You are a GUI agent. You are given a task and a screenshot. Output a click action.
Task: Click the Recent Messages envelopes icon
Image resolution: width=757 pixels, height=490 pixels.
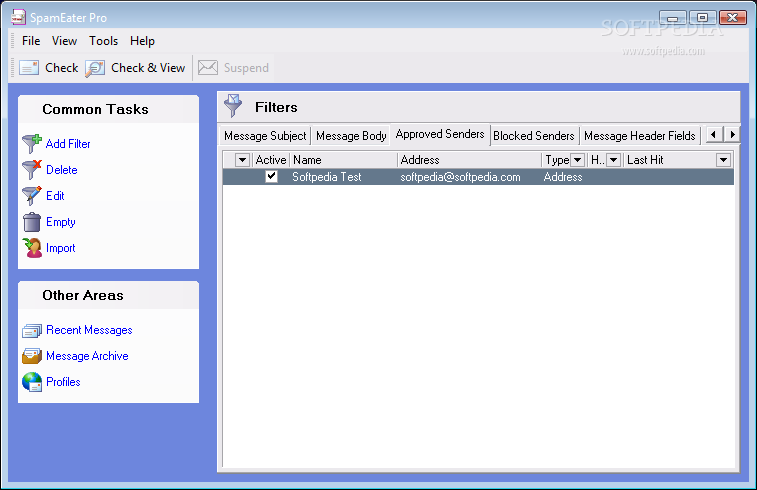coord(32,331)
